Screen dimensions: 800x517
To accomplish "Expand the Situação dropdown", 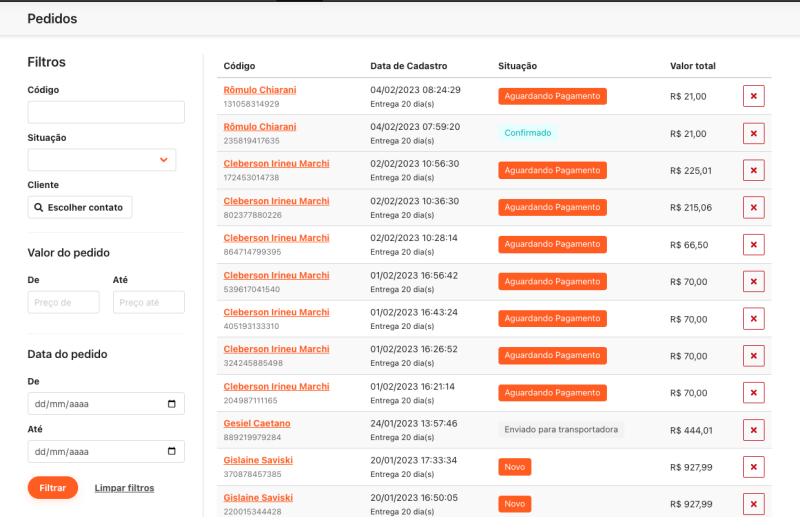I will coord(163,160).
